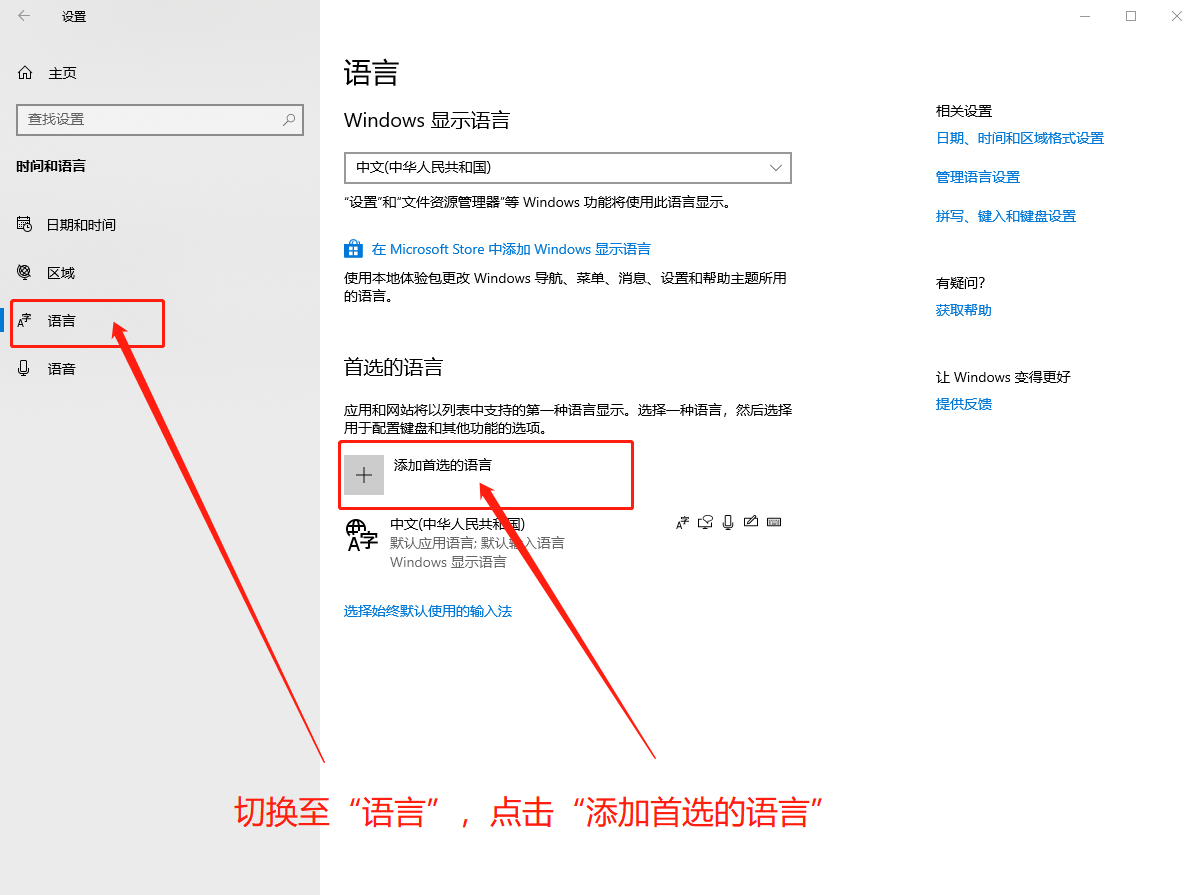Click the display language feature icon

pos(683,522)
